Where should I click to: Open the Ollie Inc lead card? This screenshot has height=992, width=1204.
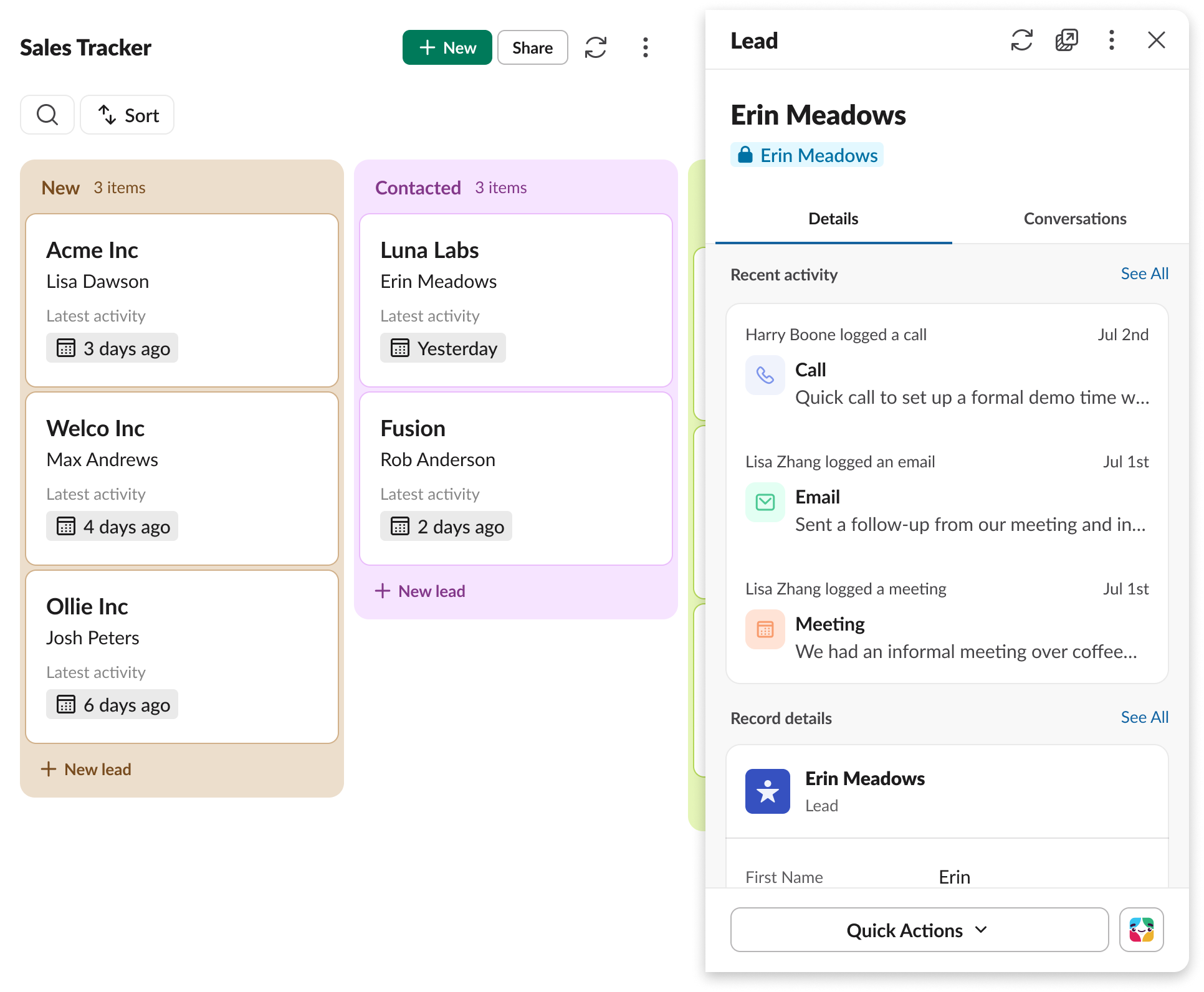point(182,657)
